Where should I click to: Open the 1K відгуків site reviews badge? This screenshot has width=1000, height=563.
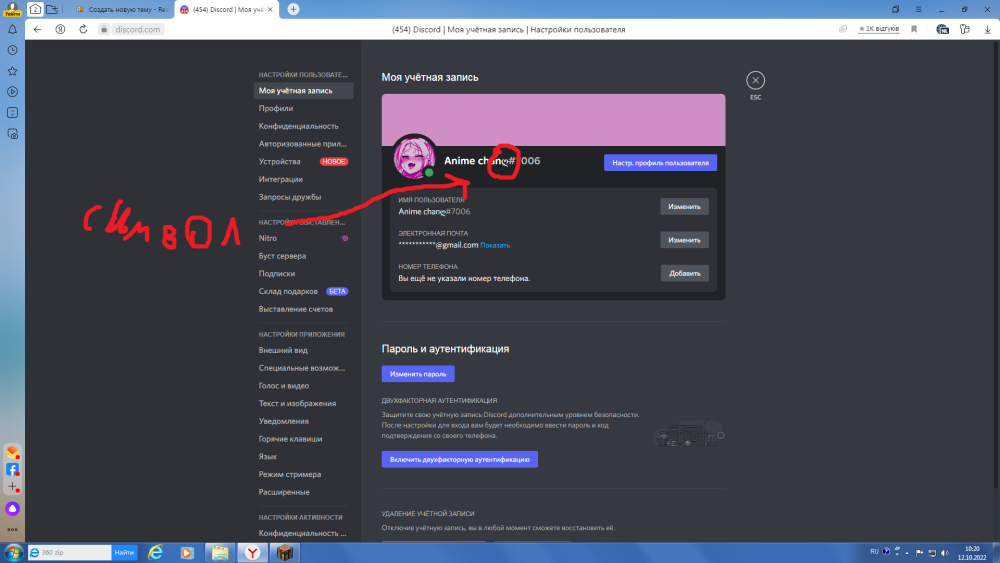879,29
